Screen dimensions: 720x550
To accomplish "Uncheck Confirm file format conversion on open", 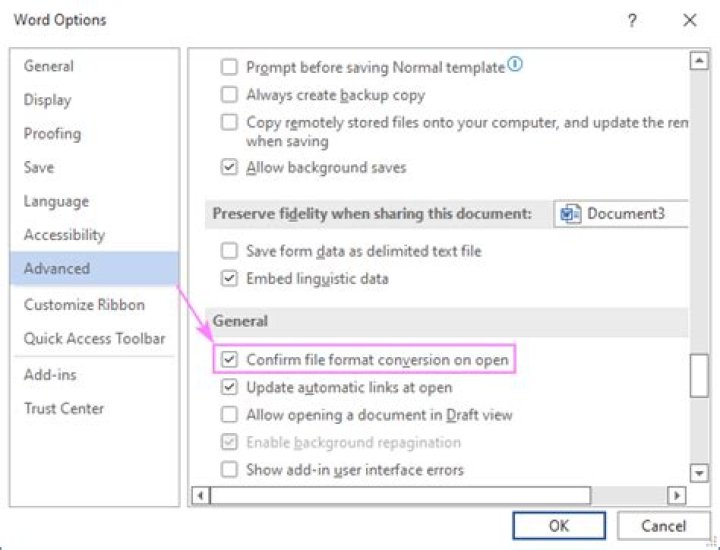I will [x=229, y=359].
